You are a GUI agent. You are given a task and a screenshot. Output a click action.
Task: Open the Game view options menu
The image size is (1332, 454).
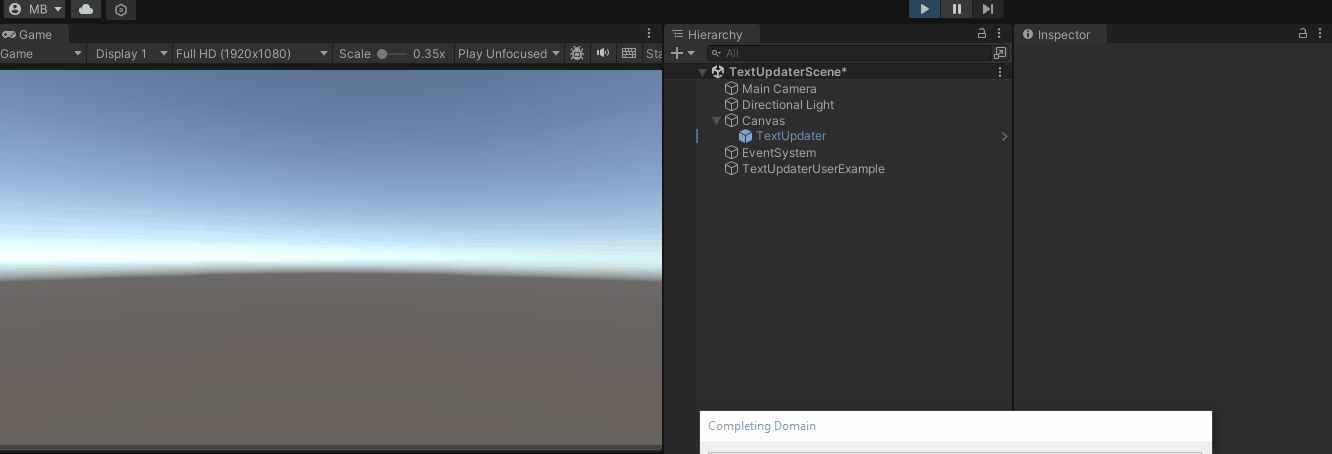tap(648, 34)
